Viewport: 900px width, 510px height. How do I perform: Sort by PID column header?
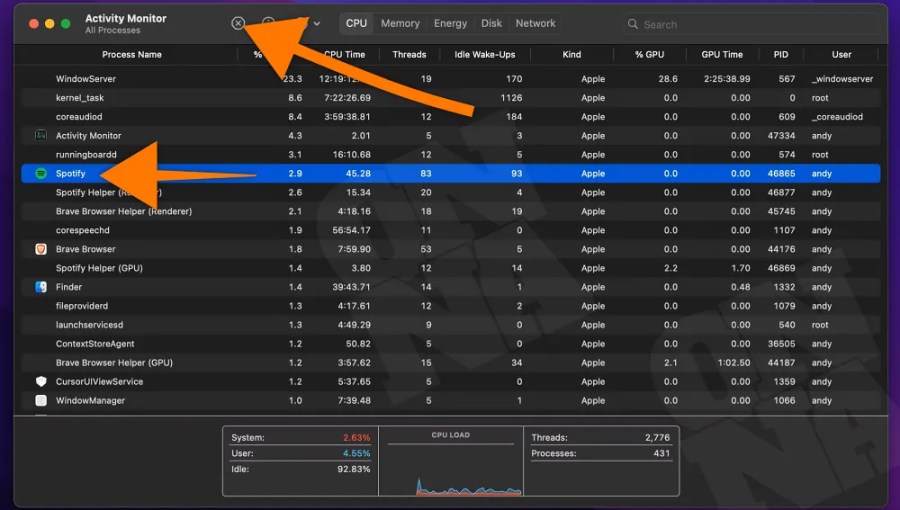781,54
